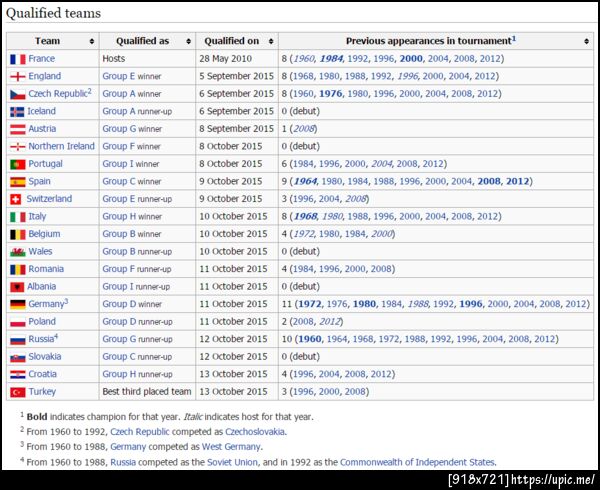This screenshot has width=600, height=490.
Task: Click the Northern Ireland flag icon
Action: (18, 147)
